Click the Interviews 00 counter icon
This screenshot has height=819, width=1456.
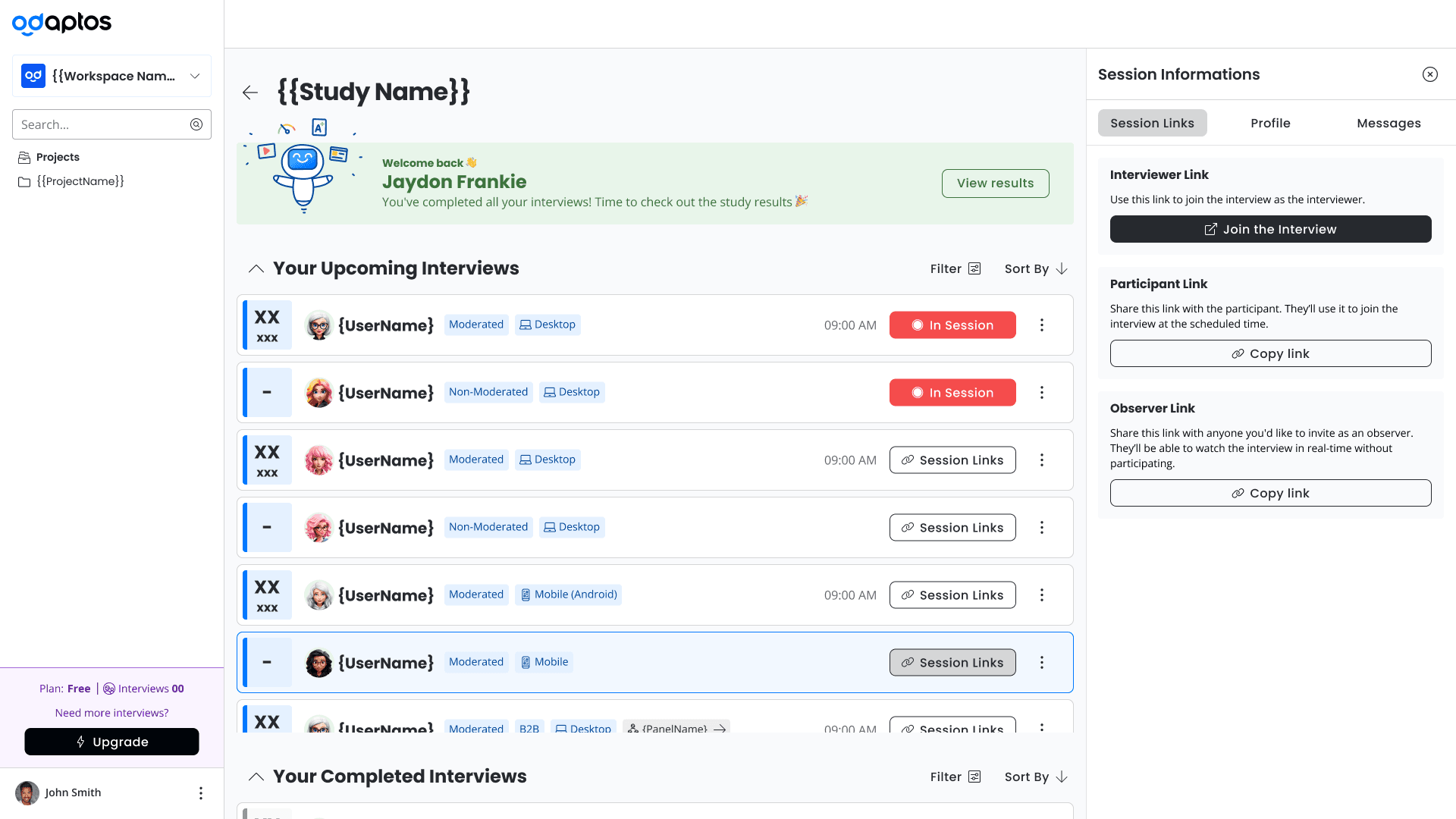[x=109, y=689]
